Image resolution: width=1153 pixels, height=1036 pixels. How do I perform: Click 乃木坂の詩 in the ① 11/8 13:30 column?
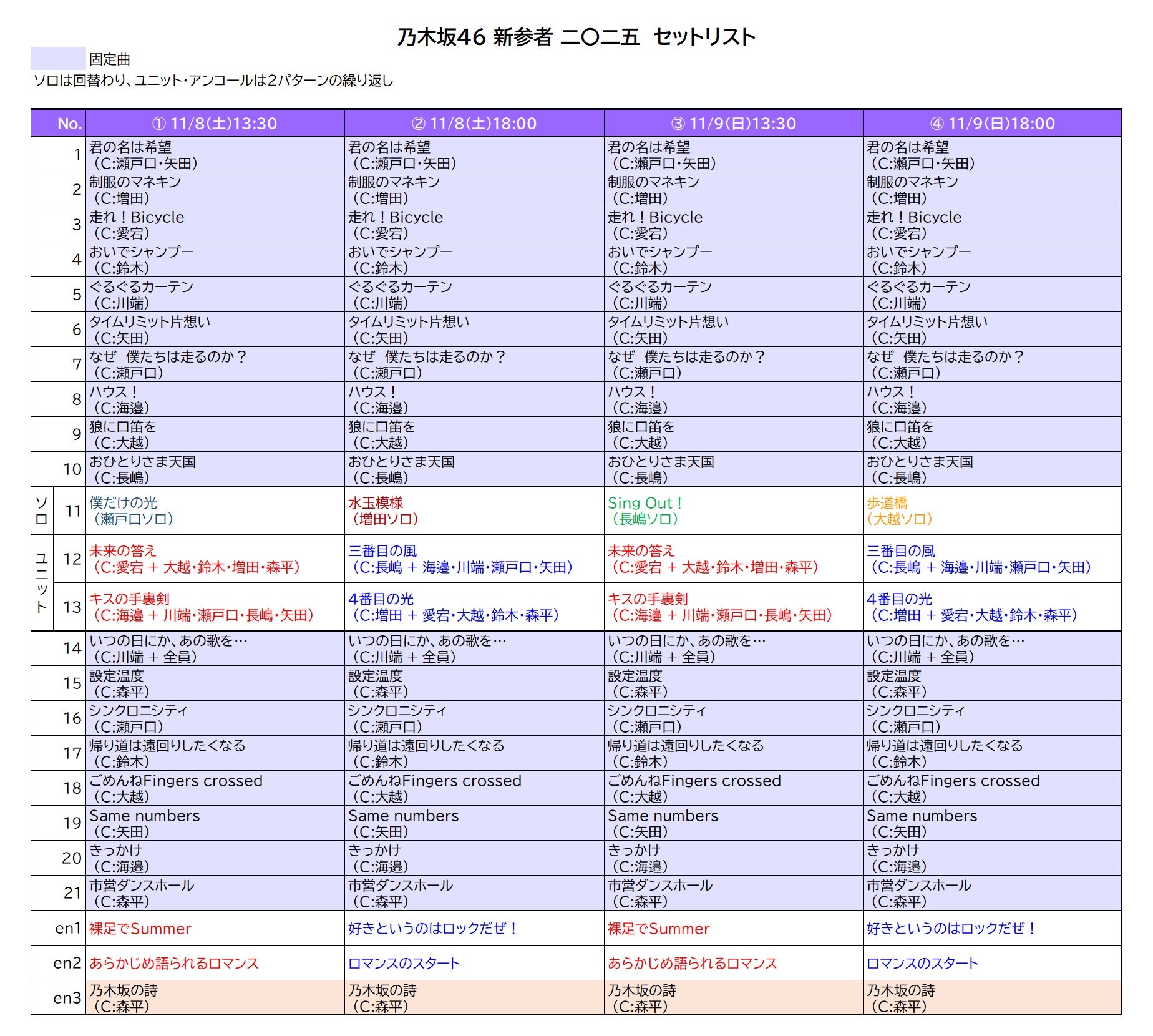click(x=215, y=998)
